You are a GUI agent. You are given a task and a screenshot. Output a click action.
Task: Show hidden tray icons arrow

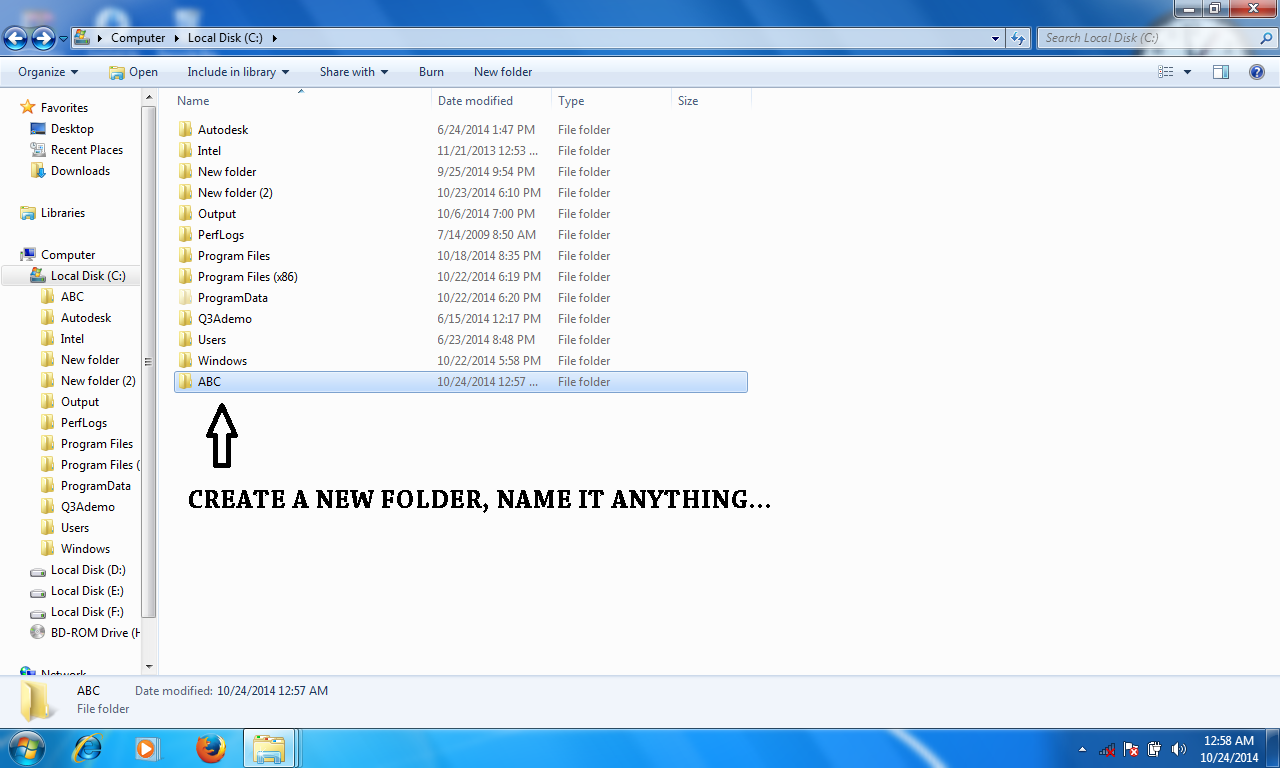(x=1082, y=749)
